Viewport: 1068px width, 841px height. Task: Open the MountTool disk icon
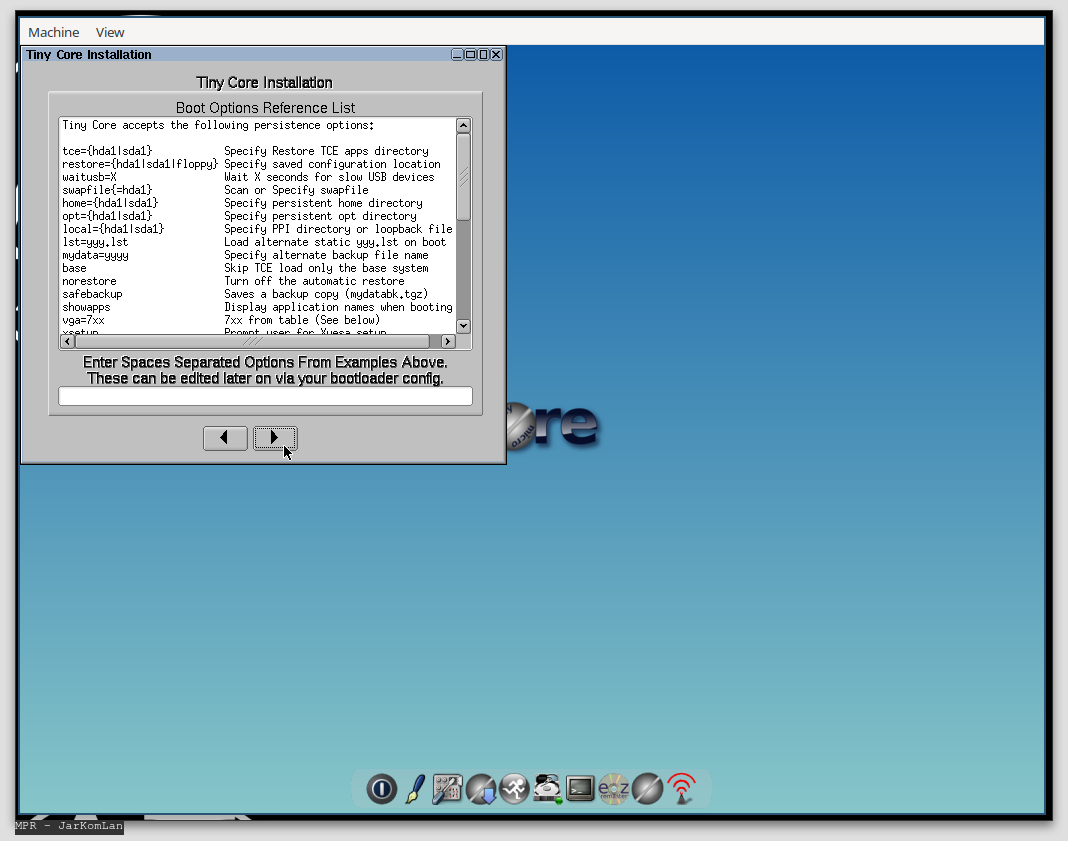[x=548, y=789]
